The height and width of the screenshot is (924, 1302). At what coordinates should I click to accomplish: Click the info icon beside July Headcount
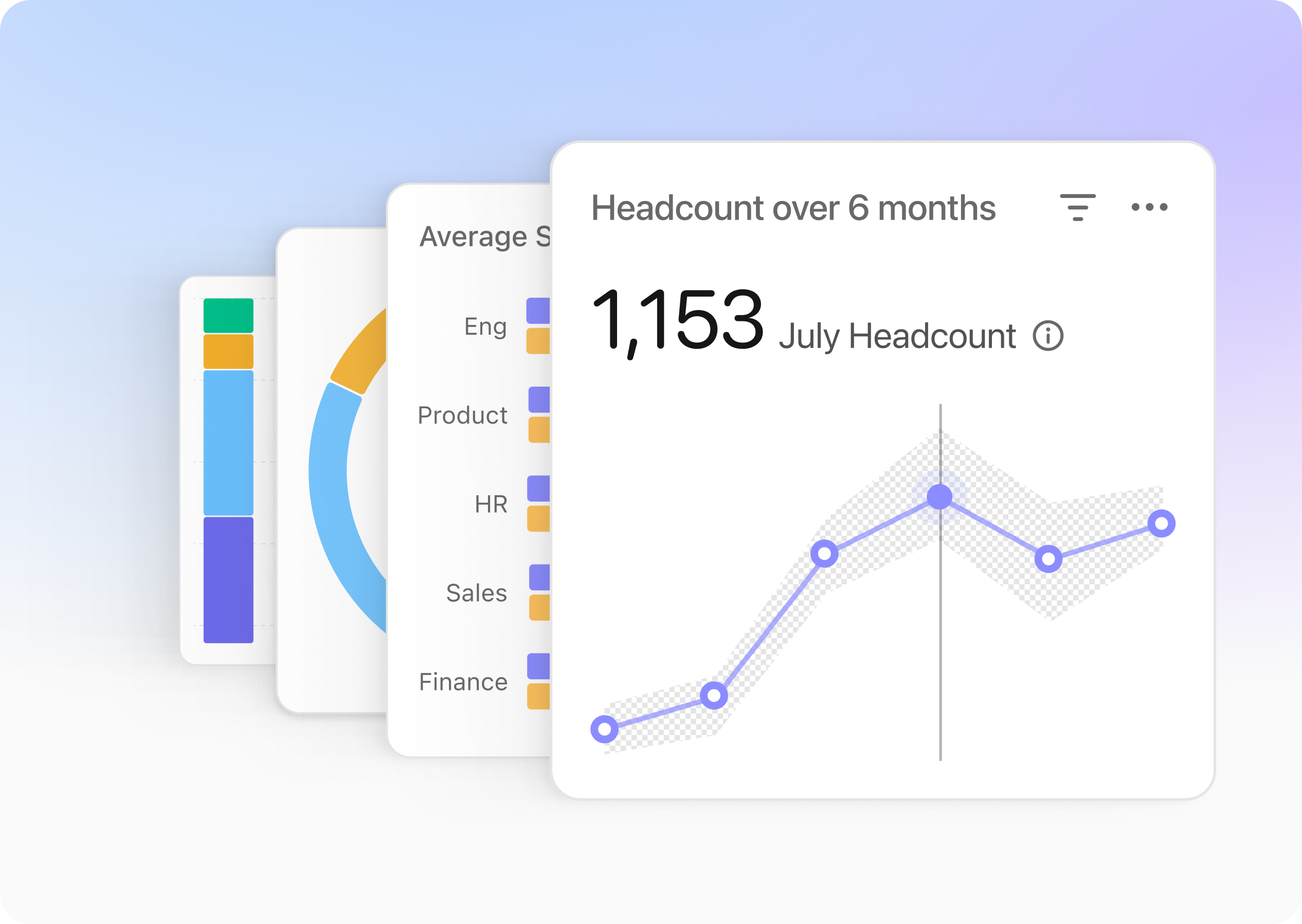click(1047, 336)
